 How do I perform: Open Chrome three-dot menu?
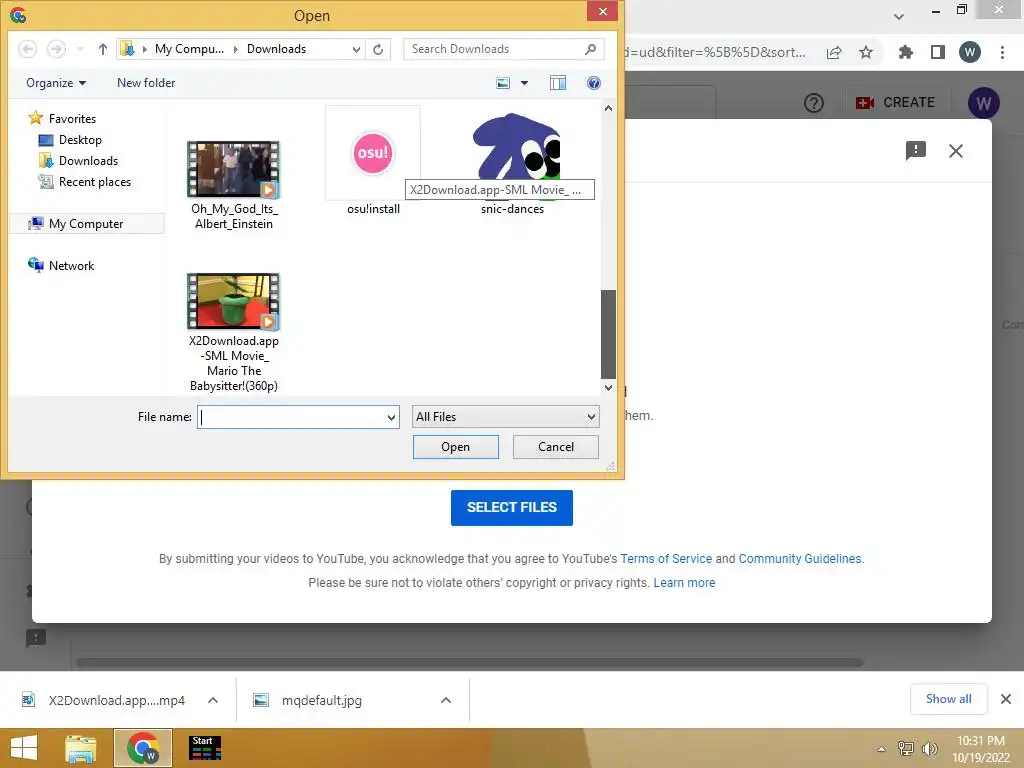pyautogui.click(x=1002, y=52)
